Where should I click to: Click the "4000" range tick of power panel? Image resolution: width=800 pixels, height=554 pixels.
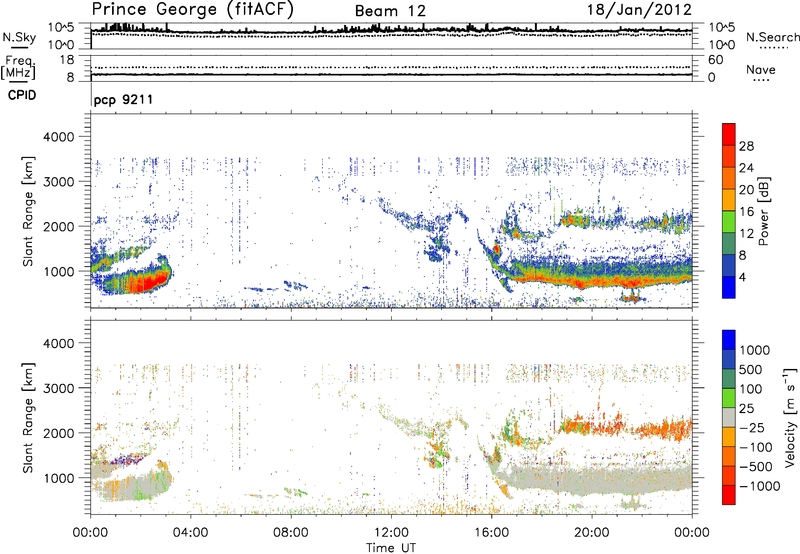tap(59, 137)
